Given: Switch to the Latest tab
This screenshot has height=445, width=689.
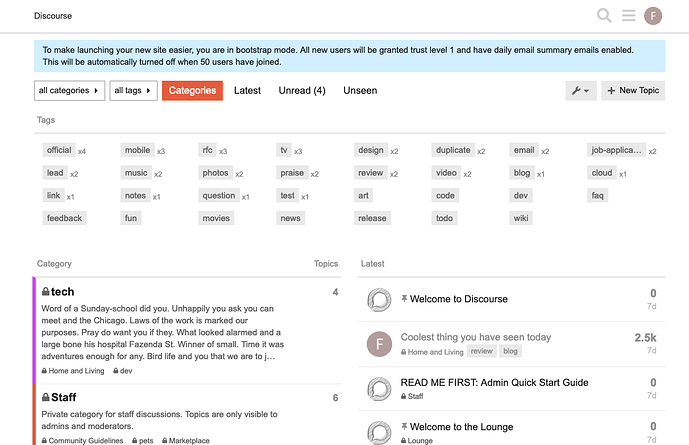Looking at the screenshot, I should (x=247, y=90).
